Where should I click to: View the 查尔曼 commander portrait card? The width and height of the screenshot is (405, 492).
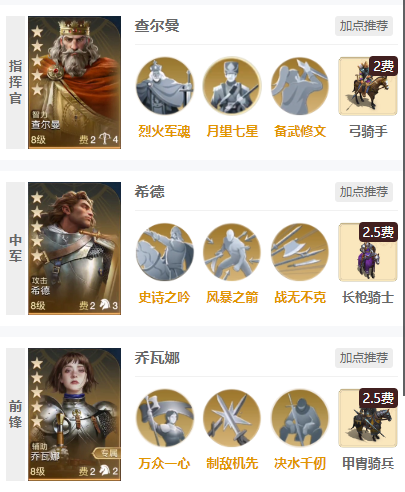pyautogui.click(x=74, y=82)
